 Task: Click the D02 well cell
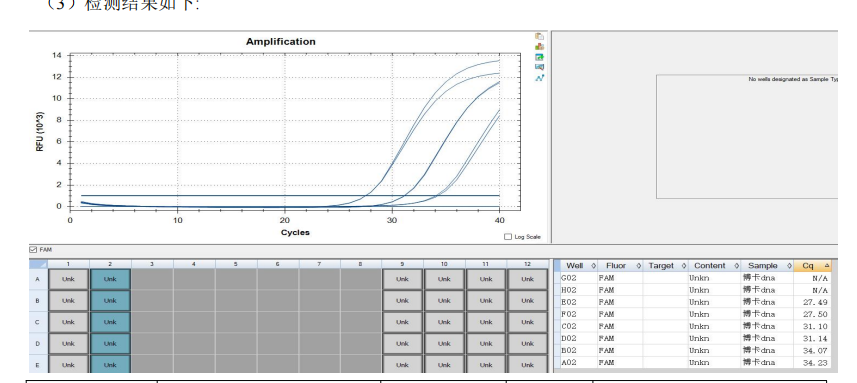coord(579,338)
